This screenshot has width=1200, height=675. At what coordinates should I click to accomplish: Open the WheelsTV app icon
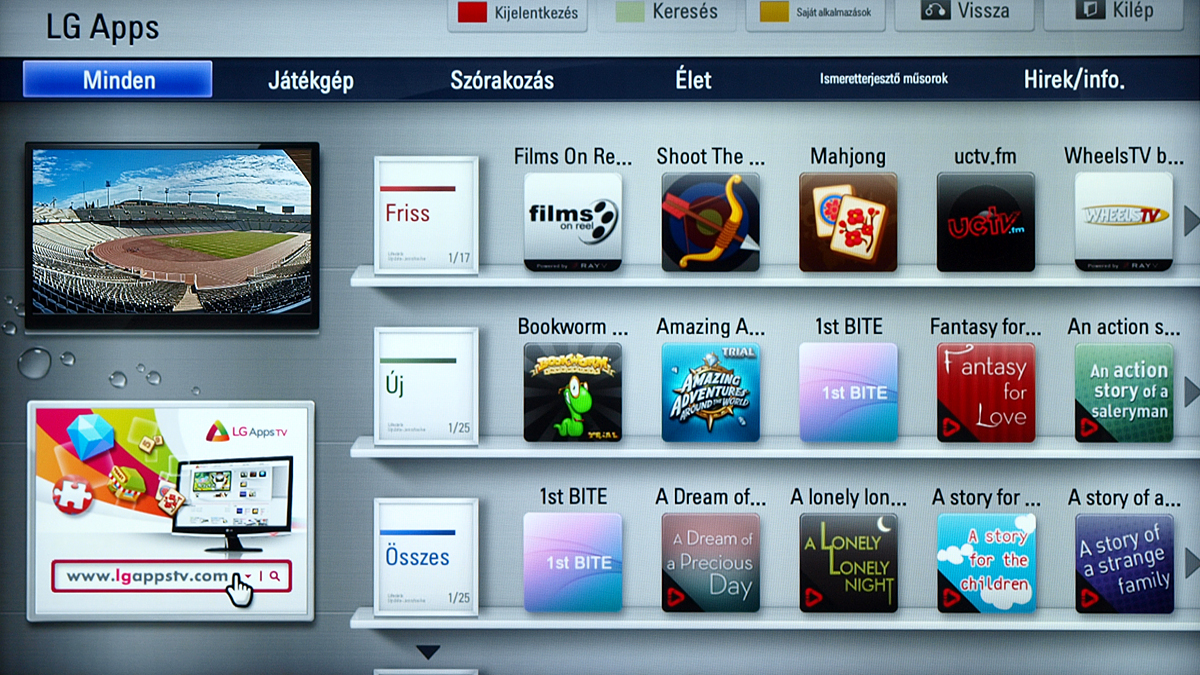click(x=1124, y=222)
